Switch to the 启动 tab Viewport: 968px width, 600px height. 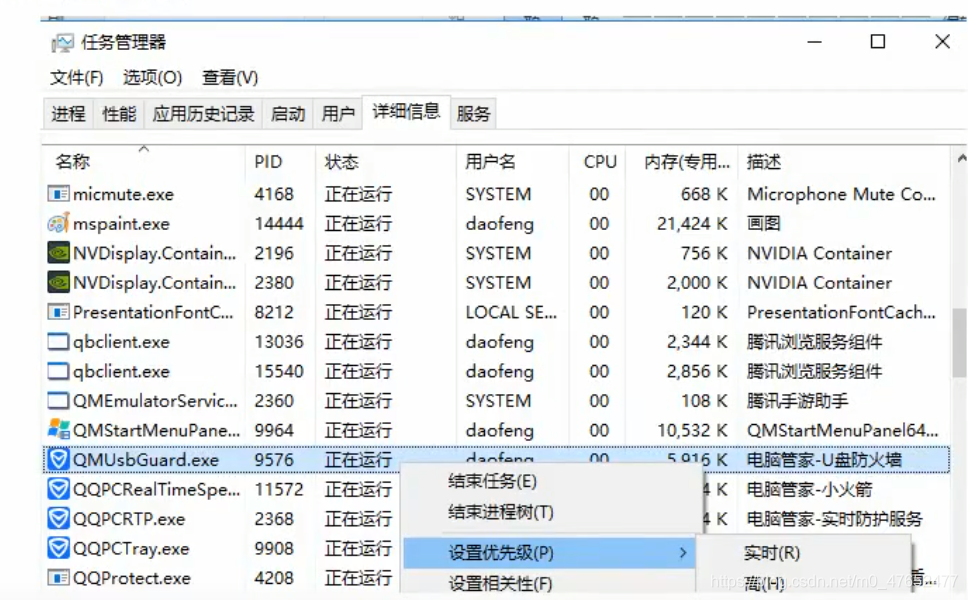click(288, 114)
